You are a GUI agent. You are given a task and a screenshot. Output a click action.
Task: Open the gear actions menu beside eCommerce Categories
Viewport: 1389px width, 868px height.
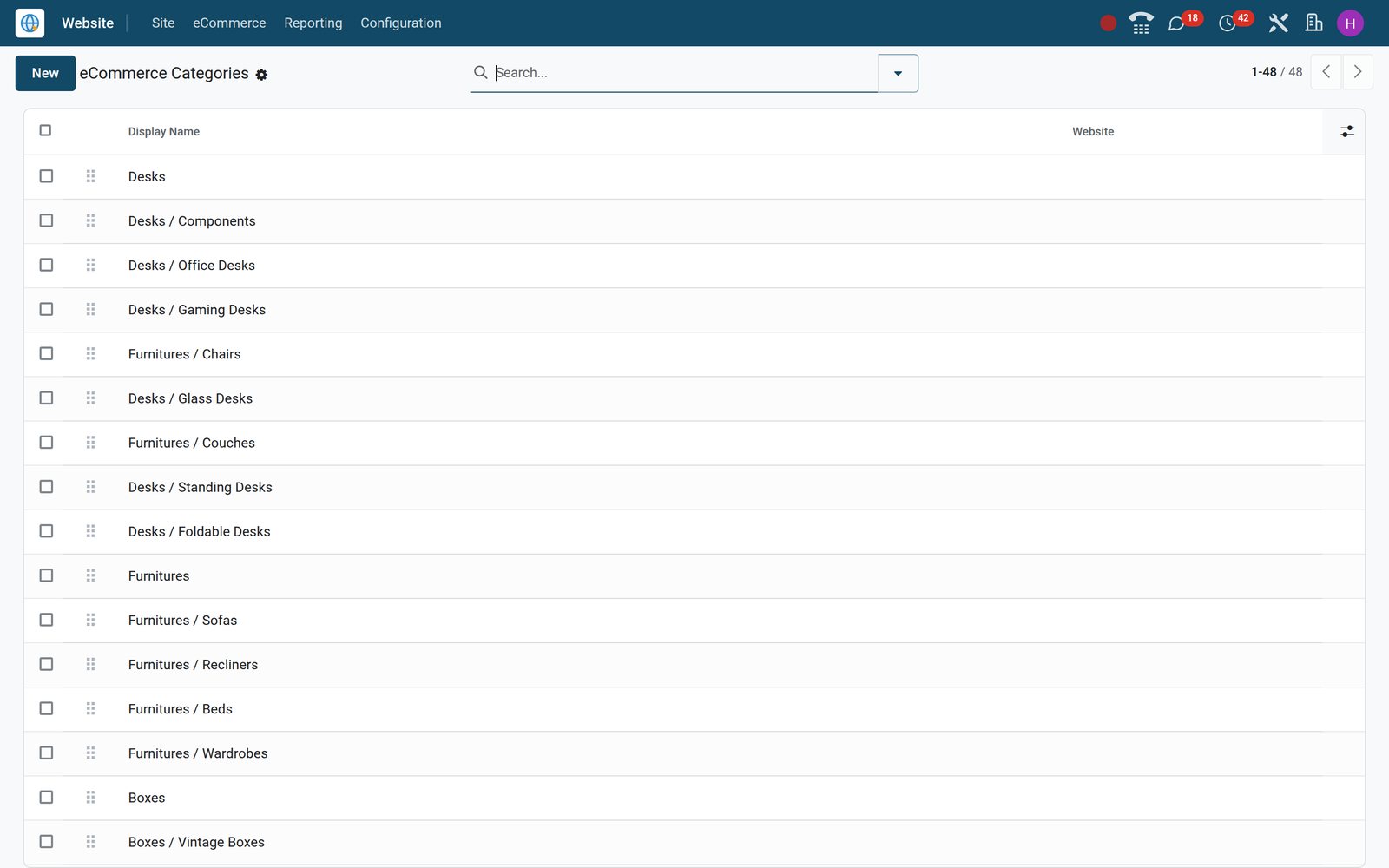point(261,75)
